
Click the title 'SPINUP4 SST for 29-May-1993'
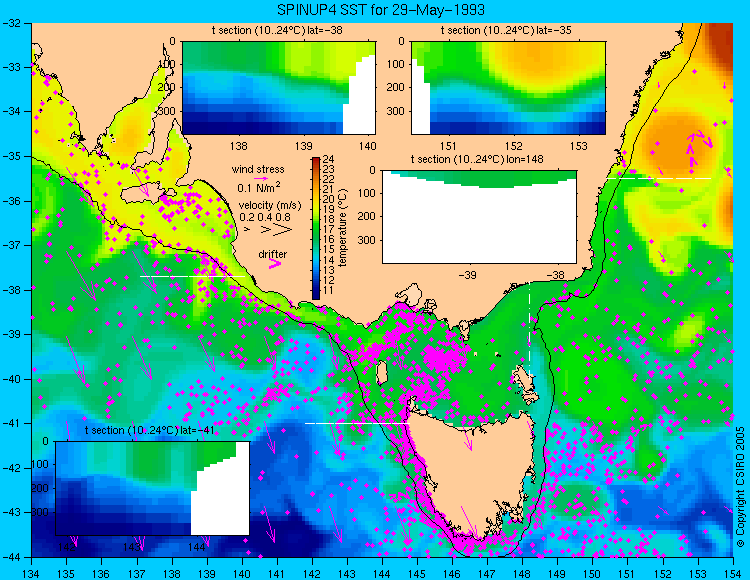pos(381,9)
